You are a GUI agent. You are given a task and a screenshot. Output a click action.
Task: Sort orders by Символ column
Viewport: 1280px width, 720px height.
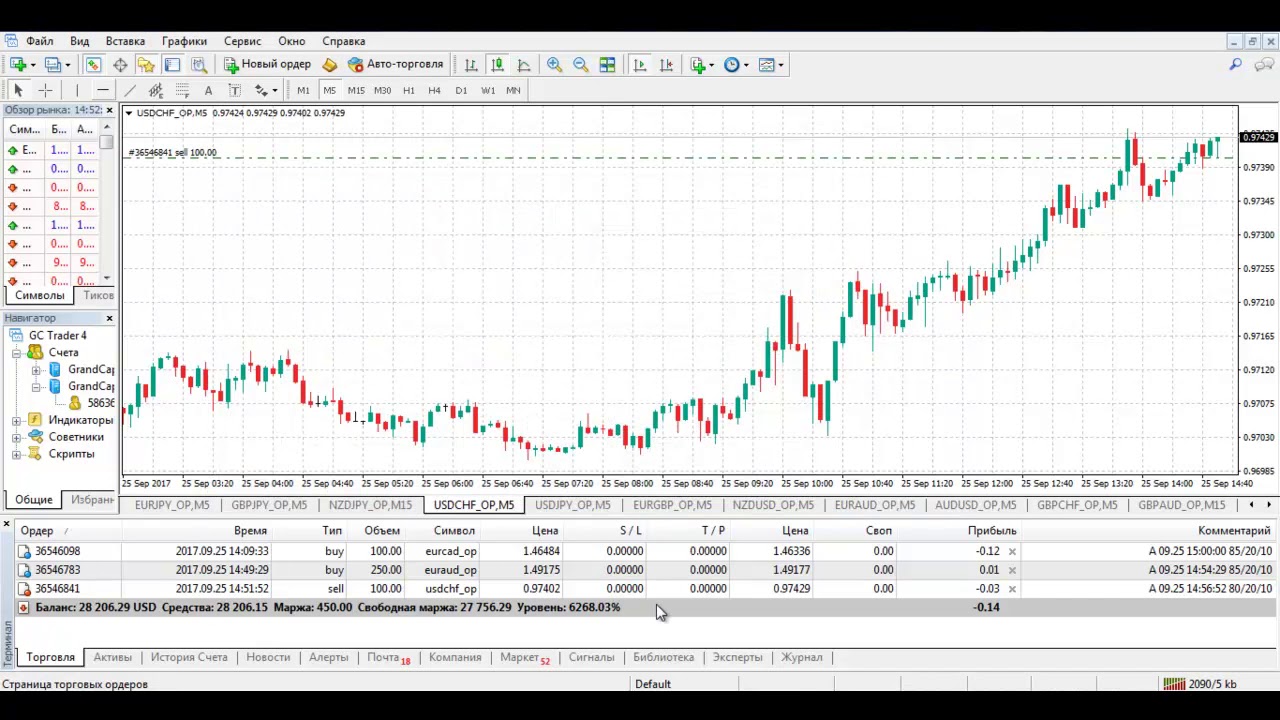click(x=454, y=531)
